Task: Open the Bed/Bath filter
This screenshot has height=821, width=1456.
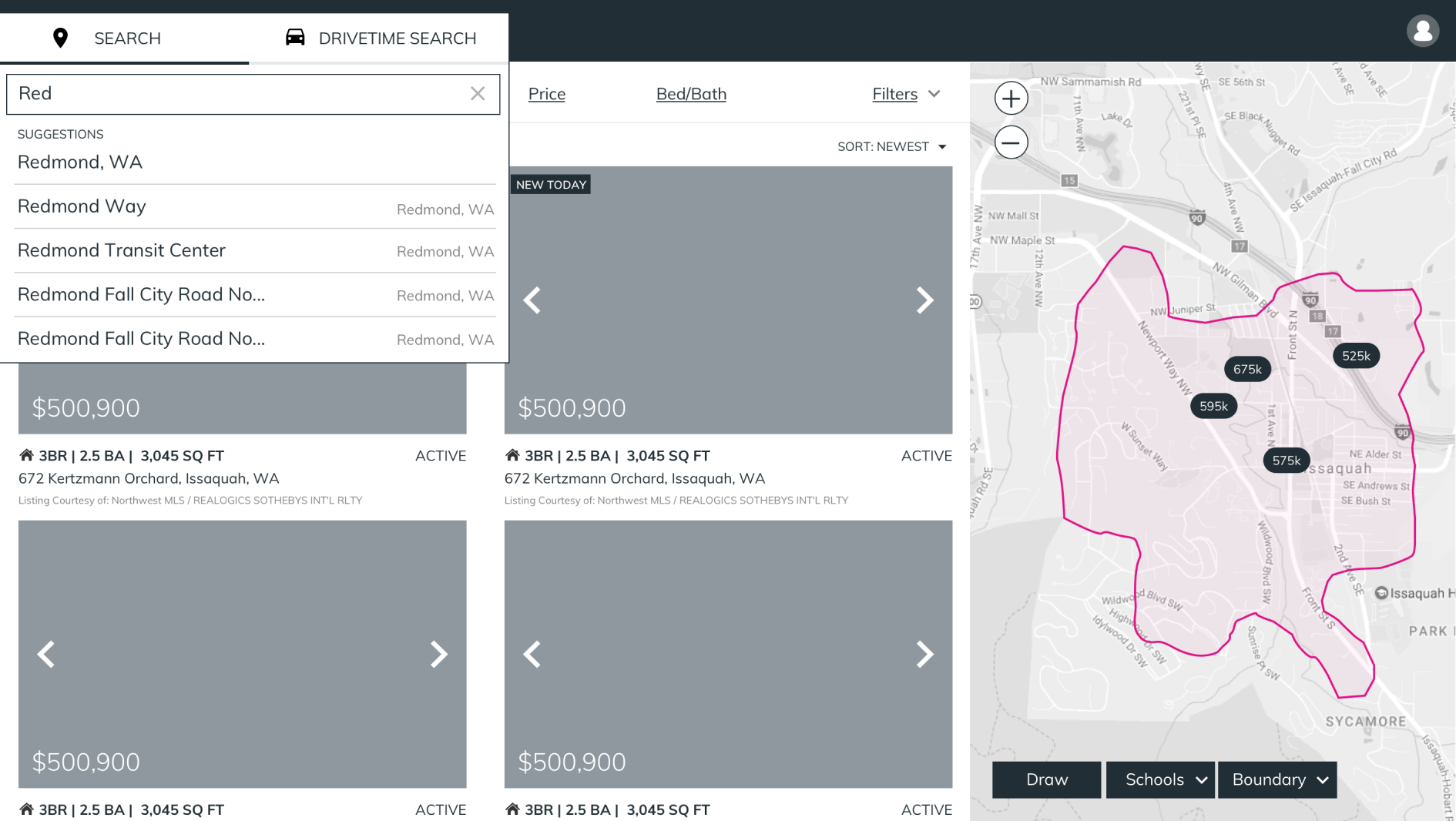Action: point(691,94)
